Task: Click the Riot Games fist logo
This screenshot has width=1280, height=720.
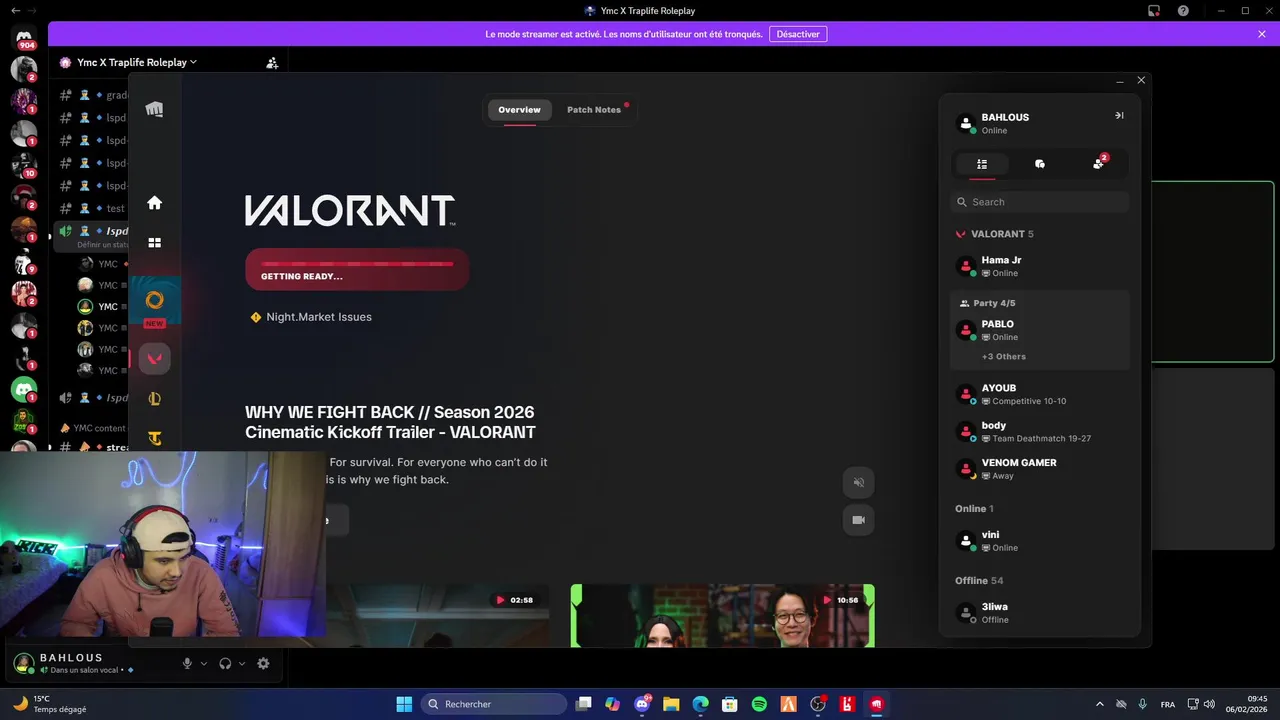Action: [x=154, y=110]
